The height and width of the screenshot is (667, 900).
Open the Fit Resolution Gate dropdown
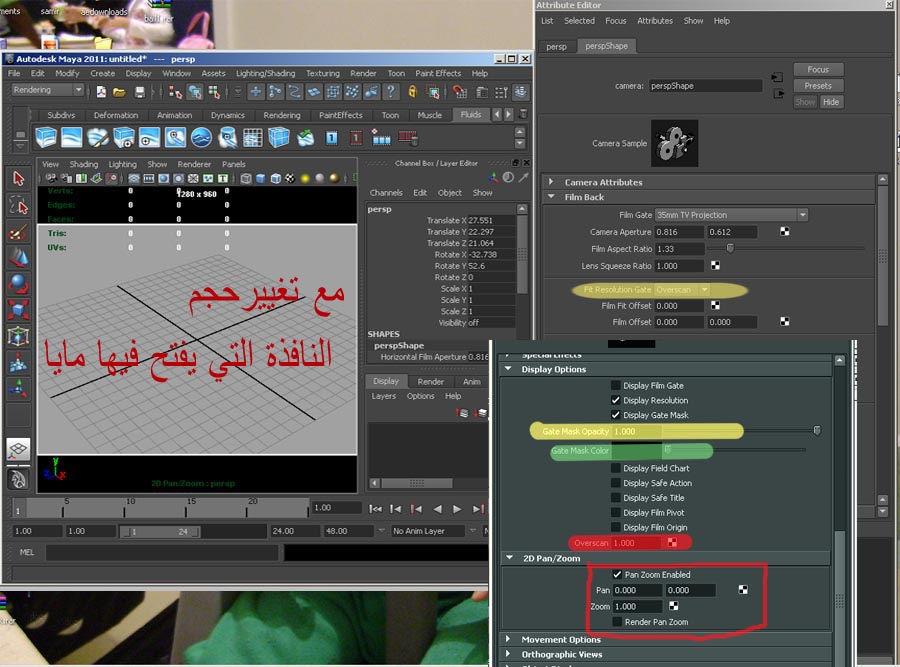(x=682, y=290)
